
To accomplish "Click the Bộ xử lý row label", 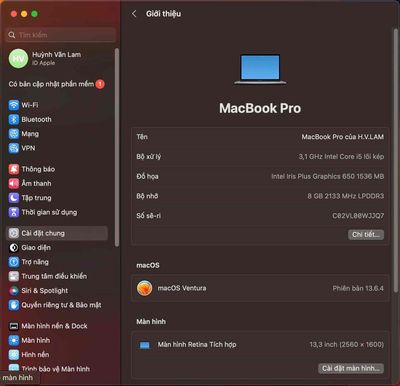I will [x=149, y=156].
